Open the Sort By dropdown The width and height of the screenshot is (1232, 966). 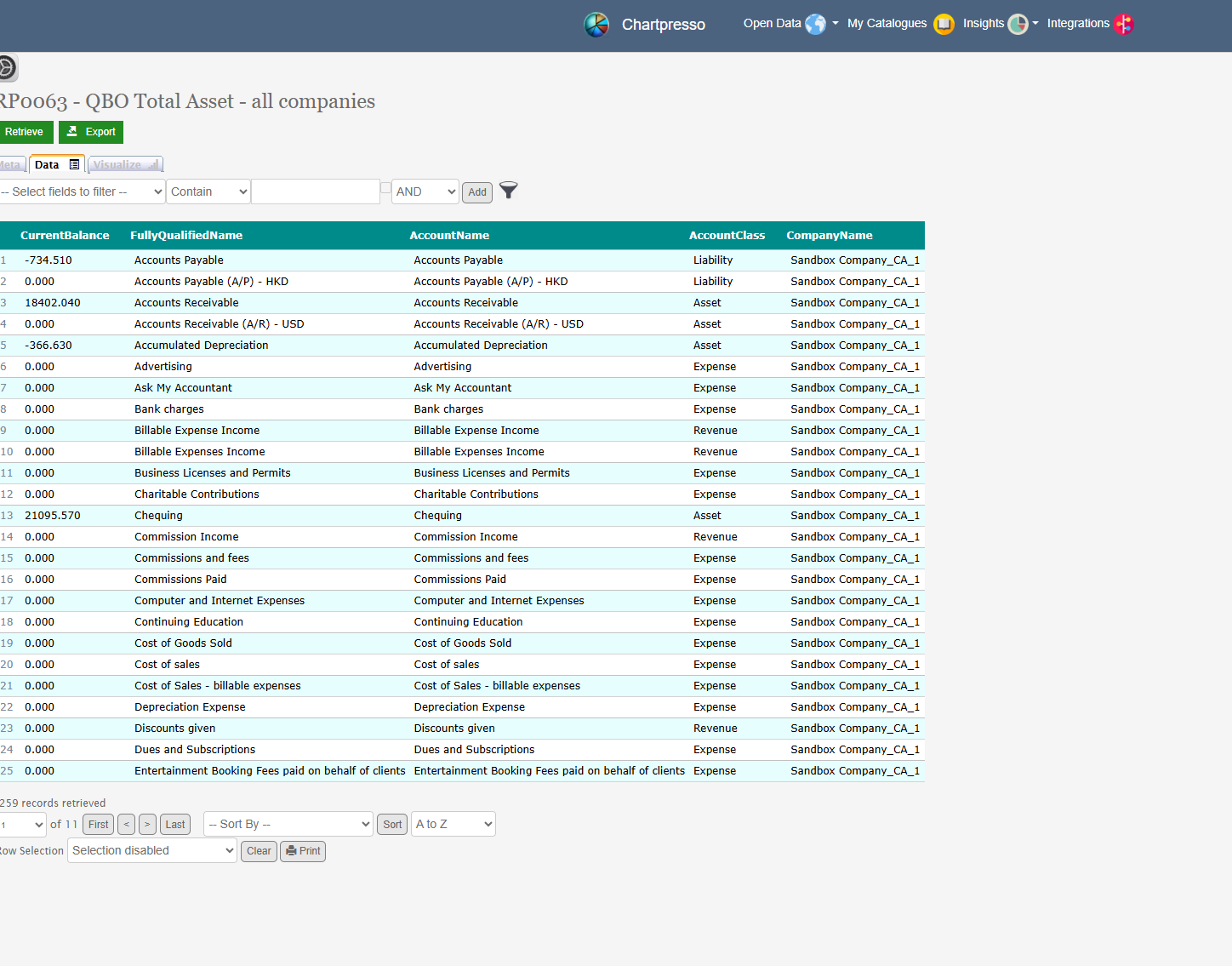coord(288,824)
